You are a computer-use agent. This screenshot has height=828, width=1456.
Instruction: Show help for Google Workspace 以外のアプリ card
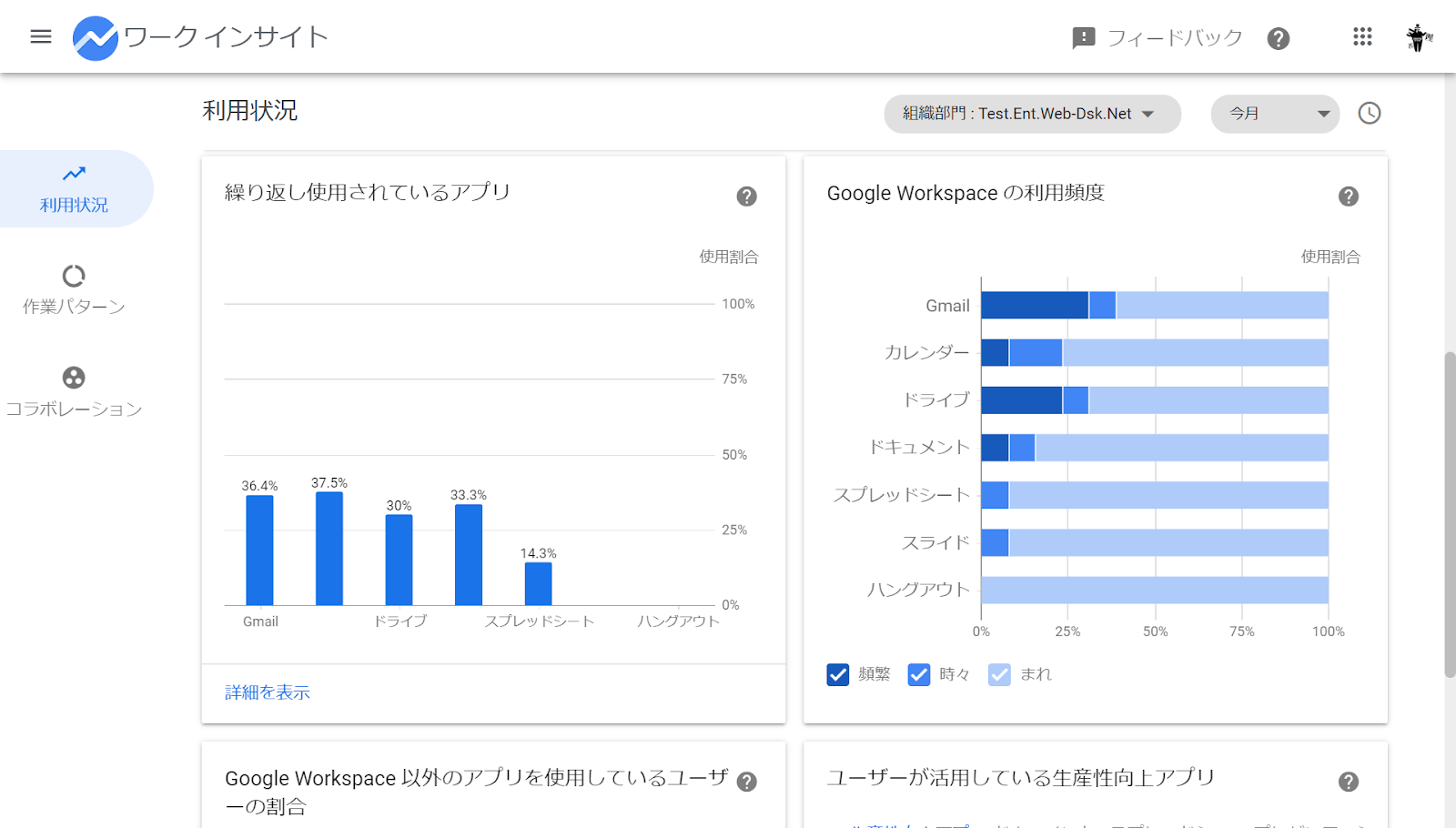pos(747,782)
